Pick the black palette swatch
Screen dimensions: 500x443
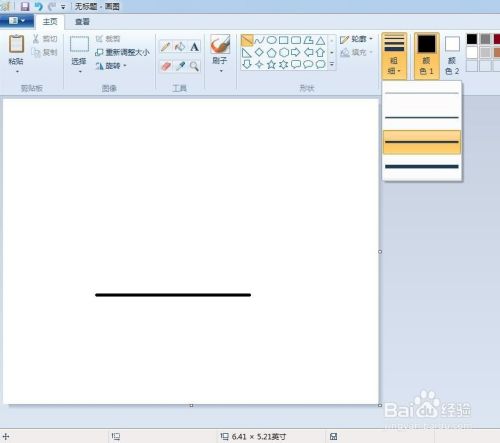click(x=472, y=39)
